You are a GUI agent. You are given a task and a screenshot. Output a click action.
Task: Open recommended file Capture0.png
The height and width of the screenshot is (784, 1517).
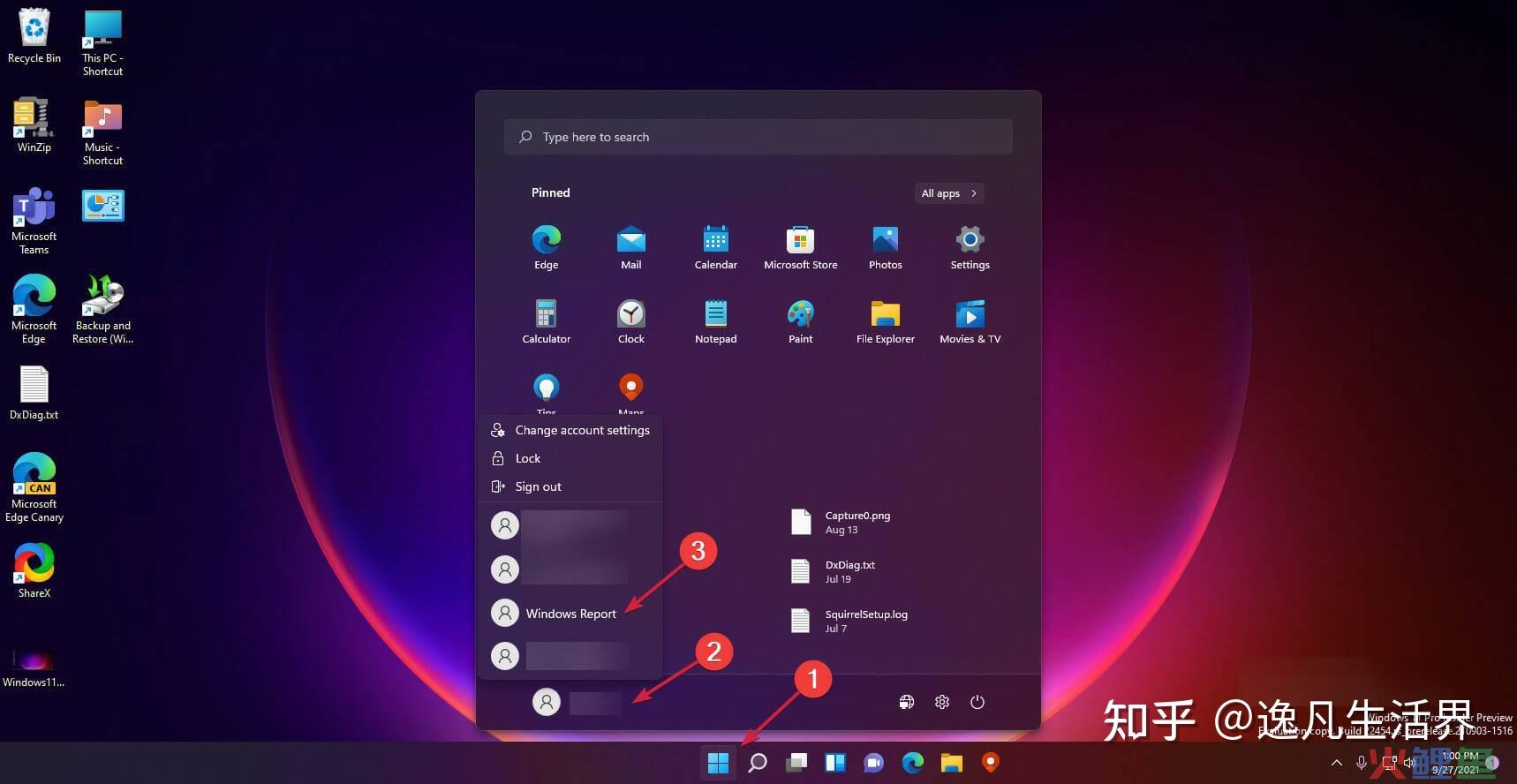841,523
